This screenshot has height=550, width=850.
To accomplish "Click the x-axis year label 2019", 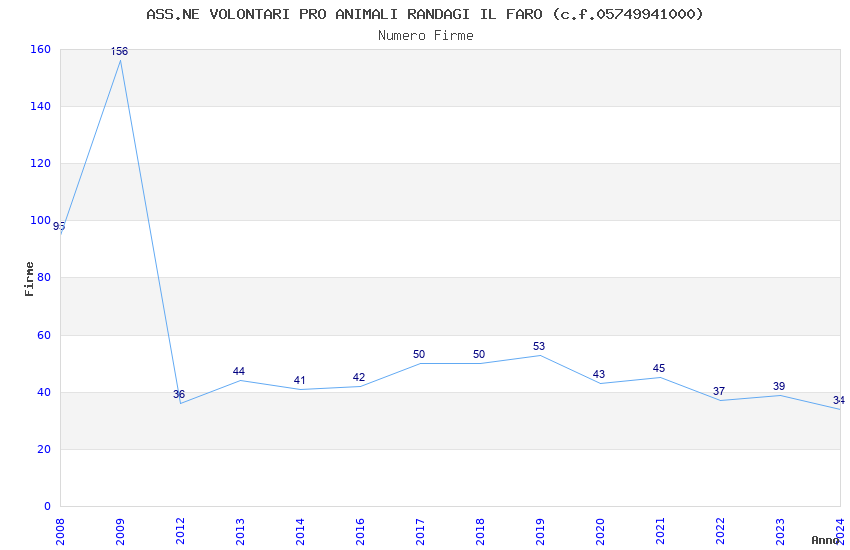I will (540, 532).
